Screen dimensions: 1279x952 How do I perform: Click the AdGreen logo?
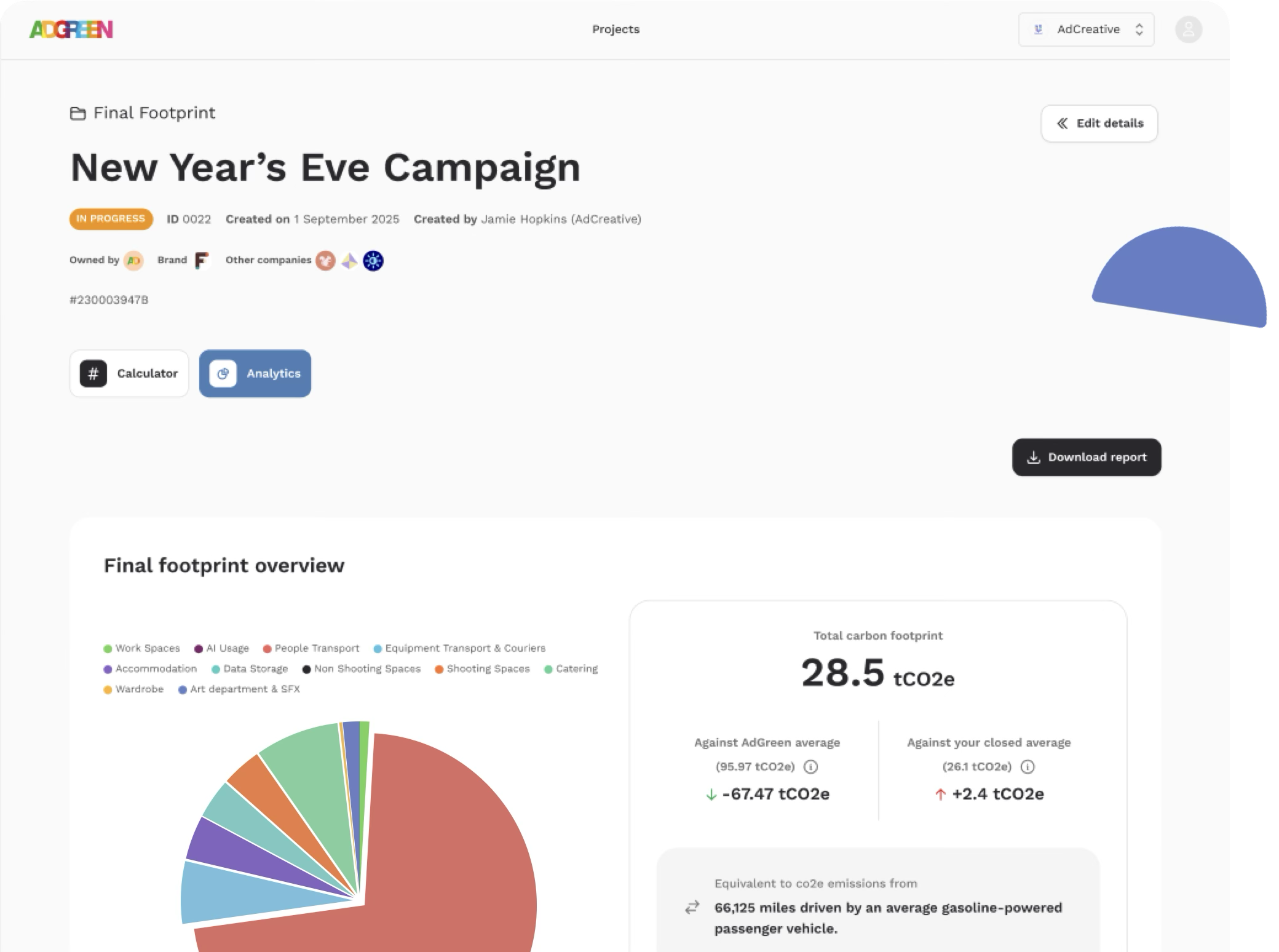point(71,29)
